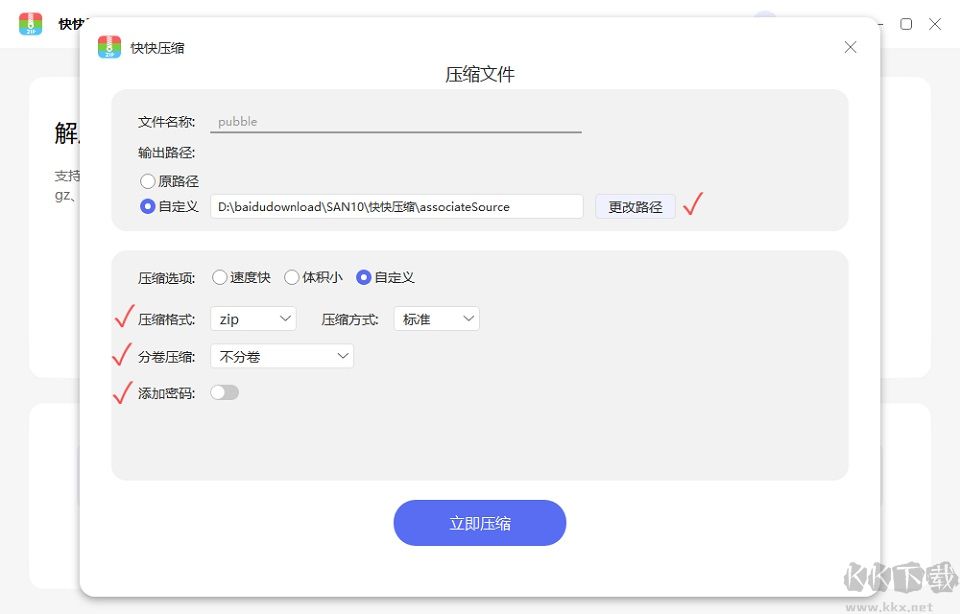Viewport: 960px width, 614px height.
Task: Select the 体积小 compression option
Action: click(x=290, y=278)
